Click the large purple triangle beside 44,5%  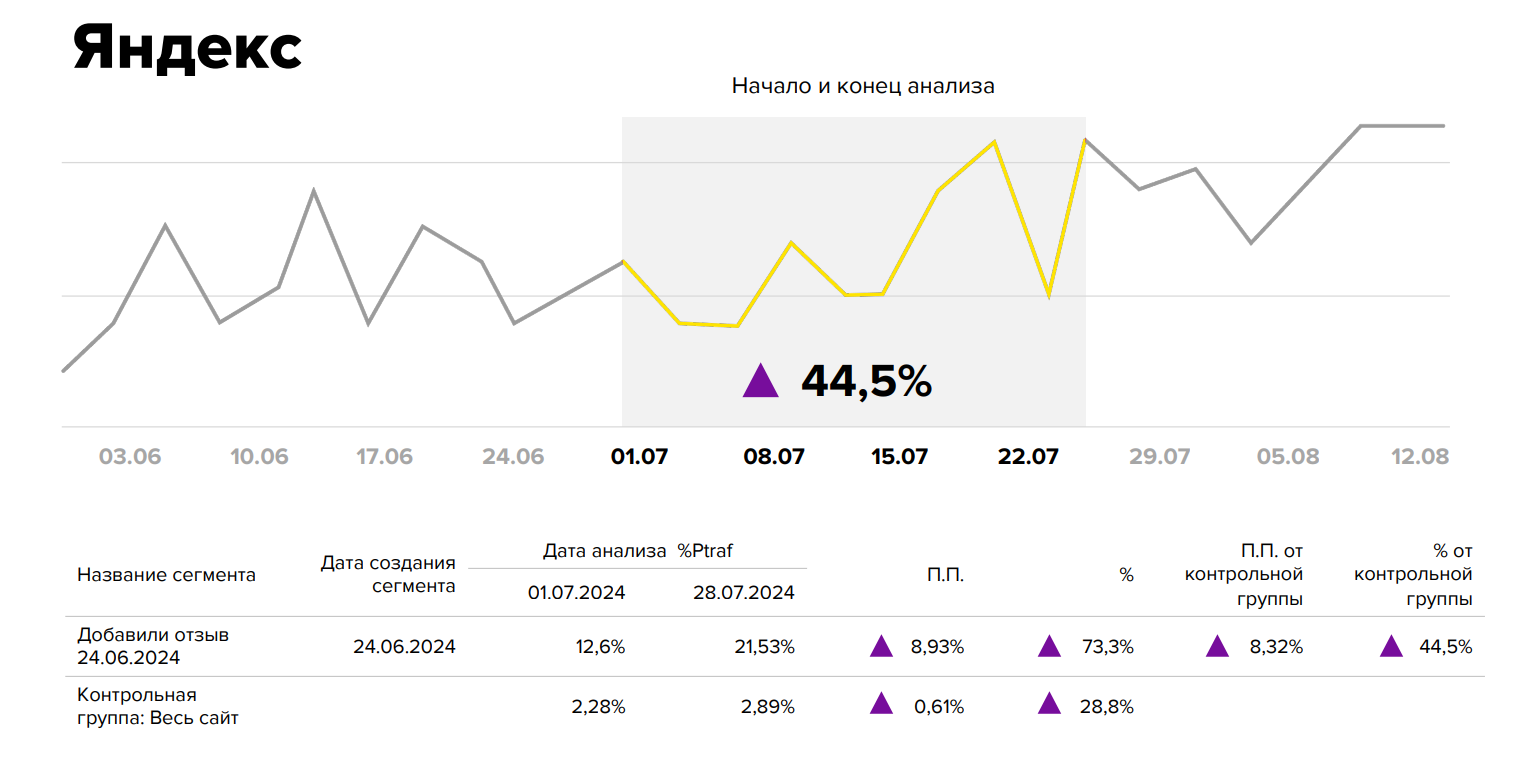click(x=760, y=382)
